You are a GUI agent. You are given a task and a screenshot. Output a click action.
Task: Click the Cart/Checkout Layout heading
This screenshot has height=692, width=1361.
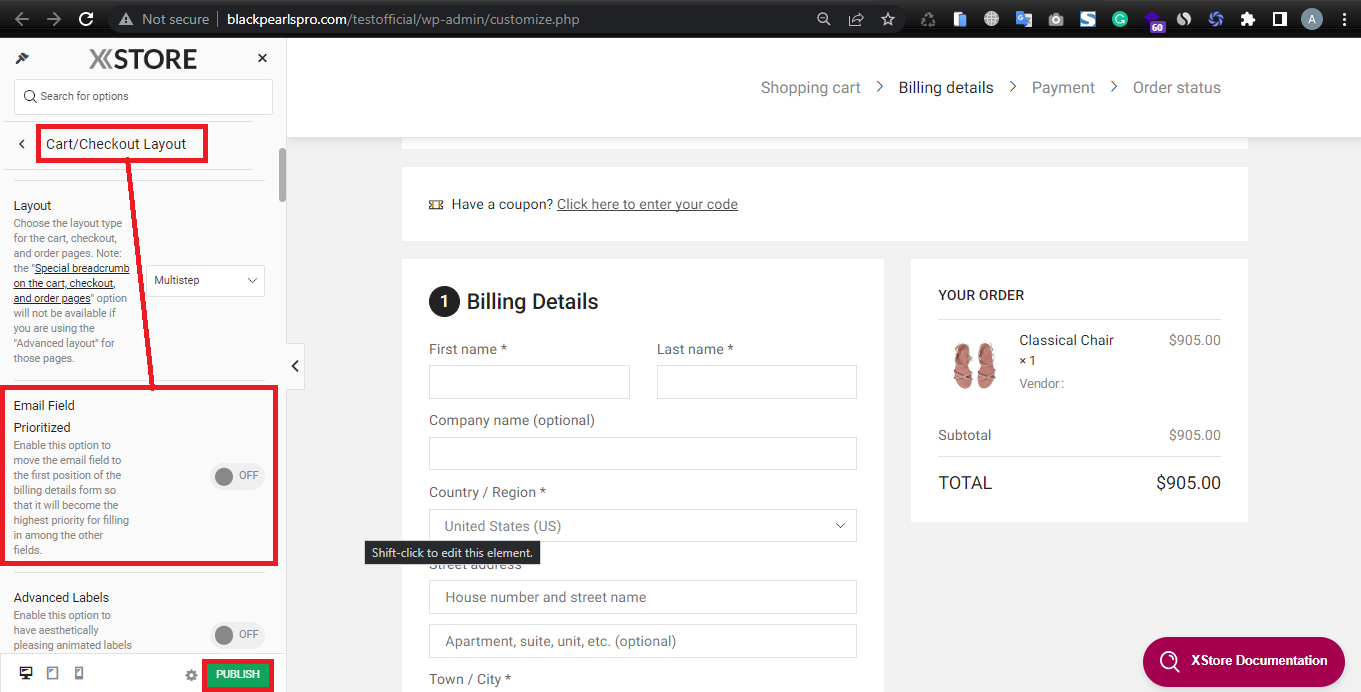[116, 144]
